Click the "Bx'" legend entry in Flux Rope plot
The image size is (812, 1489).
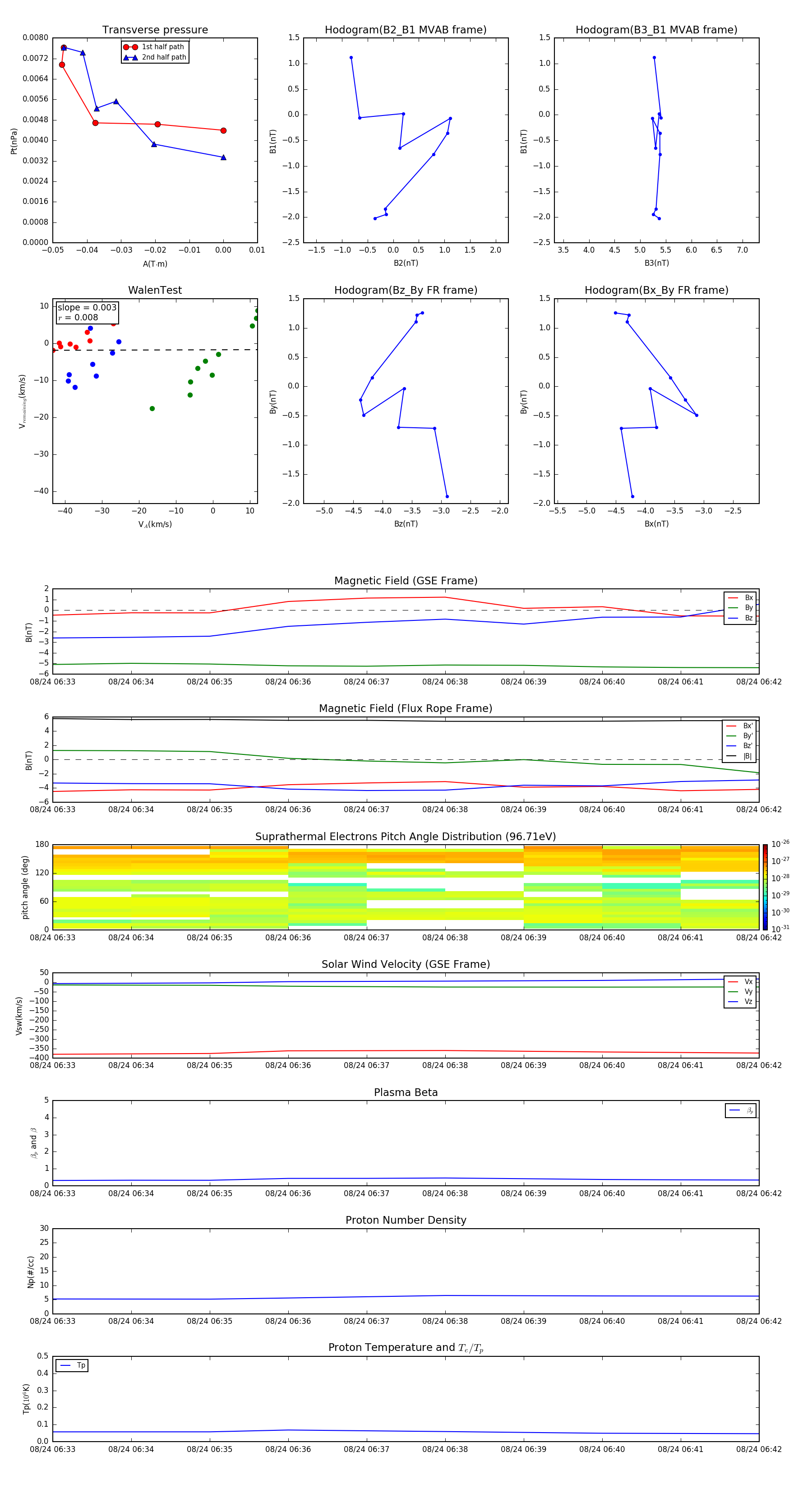pos(739,726)
